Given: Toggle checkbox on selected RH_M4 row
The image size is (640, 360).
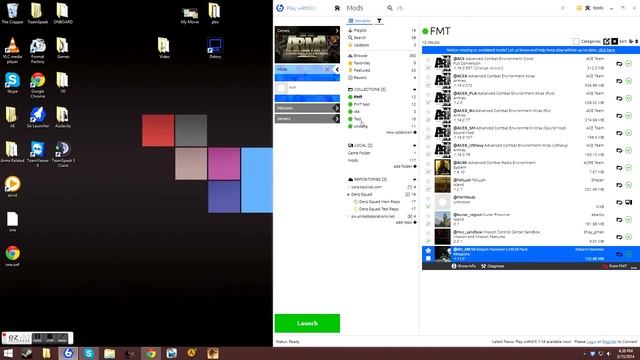Looking at the screenshot, I should coord(428,258).
